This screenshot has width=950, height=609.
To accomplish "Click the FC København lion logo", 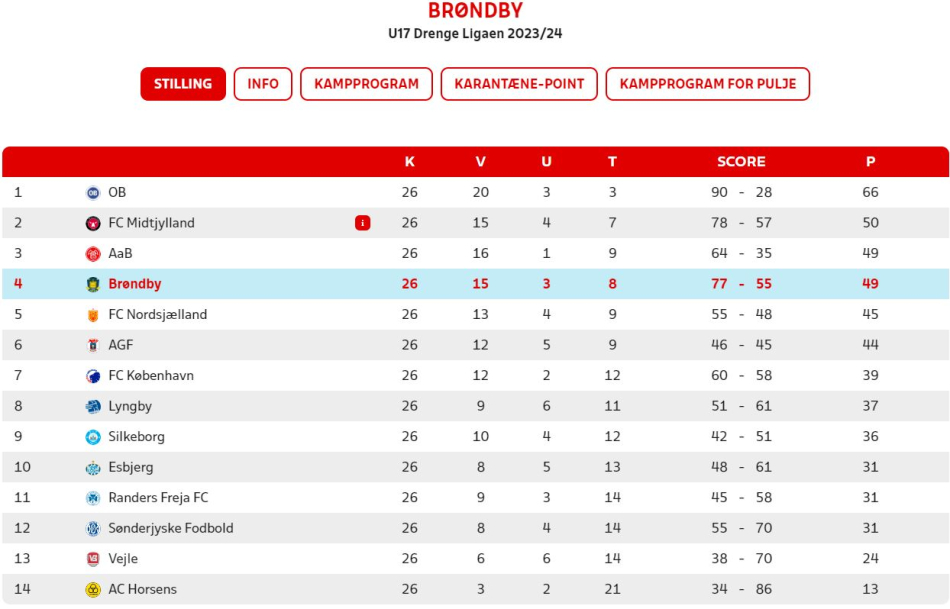I will (93, 376).
